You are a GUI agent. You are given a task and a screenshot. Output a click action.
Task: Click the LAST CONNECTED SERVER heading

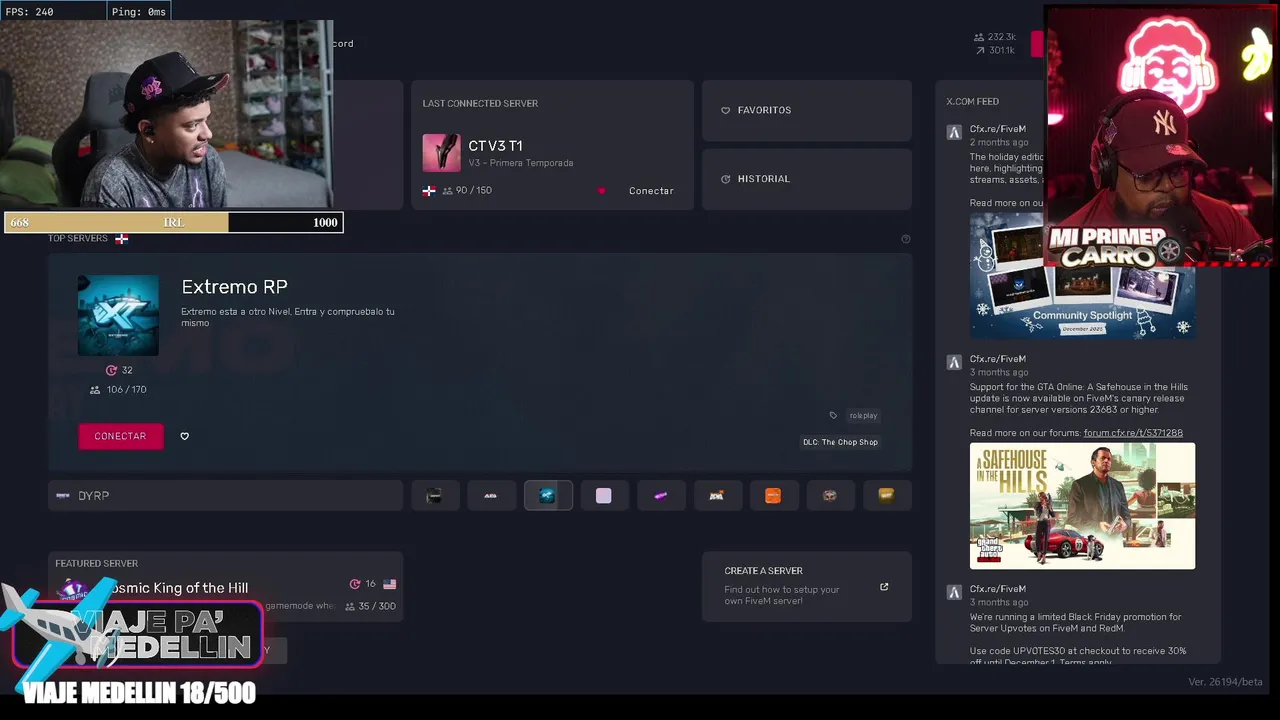click(480, 103)
